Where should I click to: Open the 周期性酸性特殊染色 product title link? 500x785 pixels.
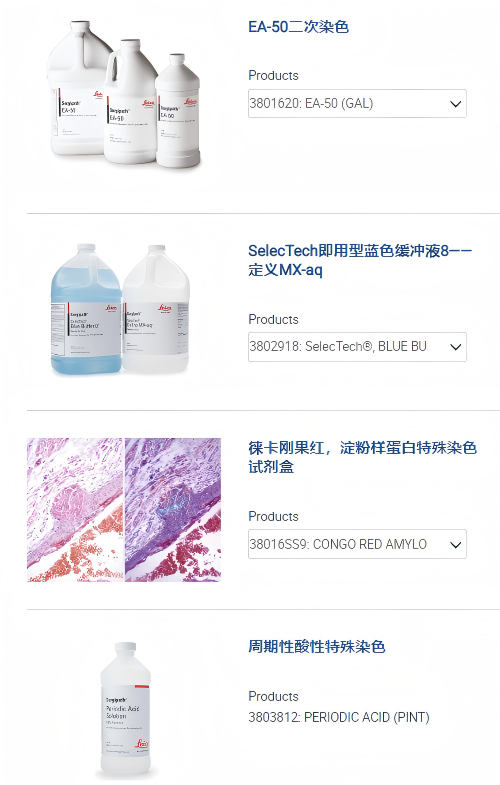[316, 646]
